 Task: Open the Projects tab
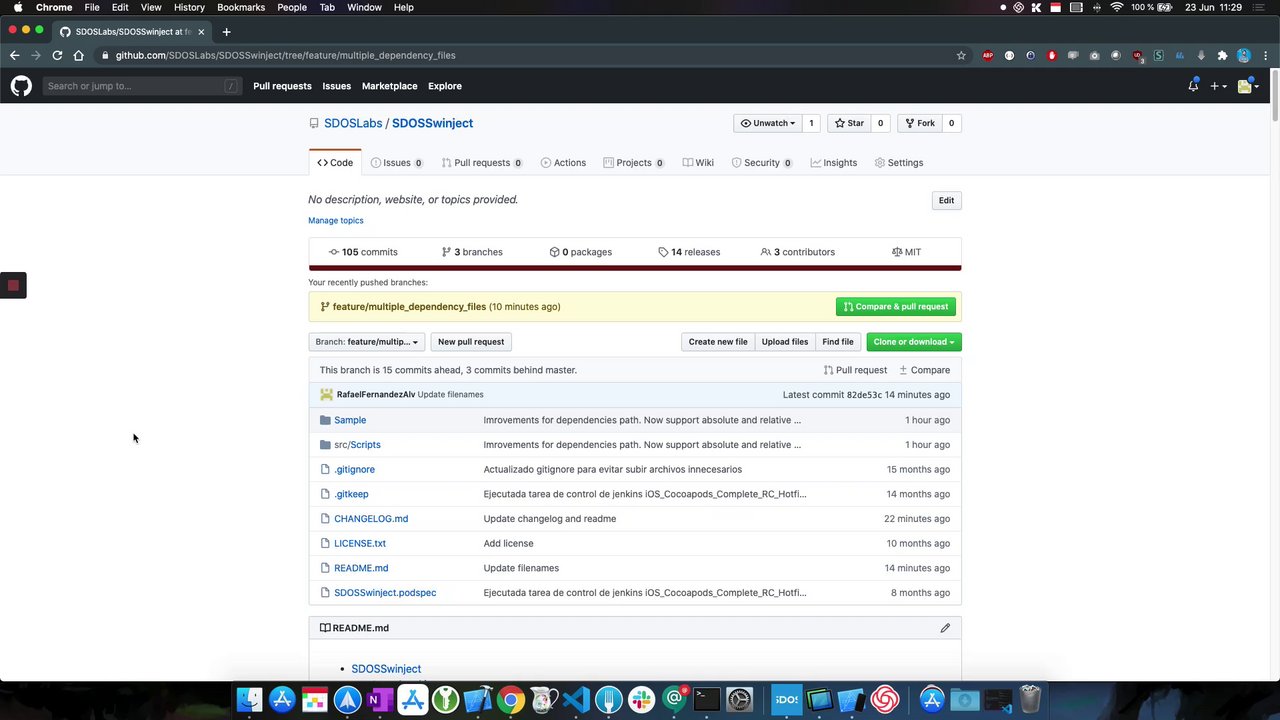pyautogui.click(x=634, y=163)
